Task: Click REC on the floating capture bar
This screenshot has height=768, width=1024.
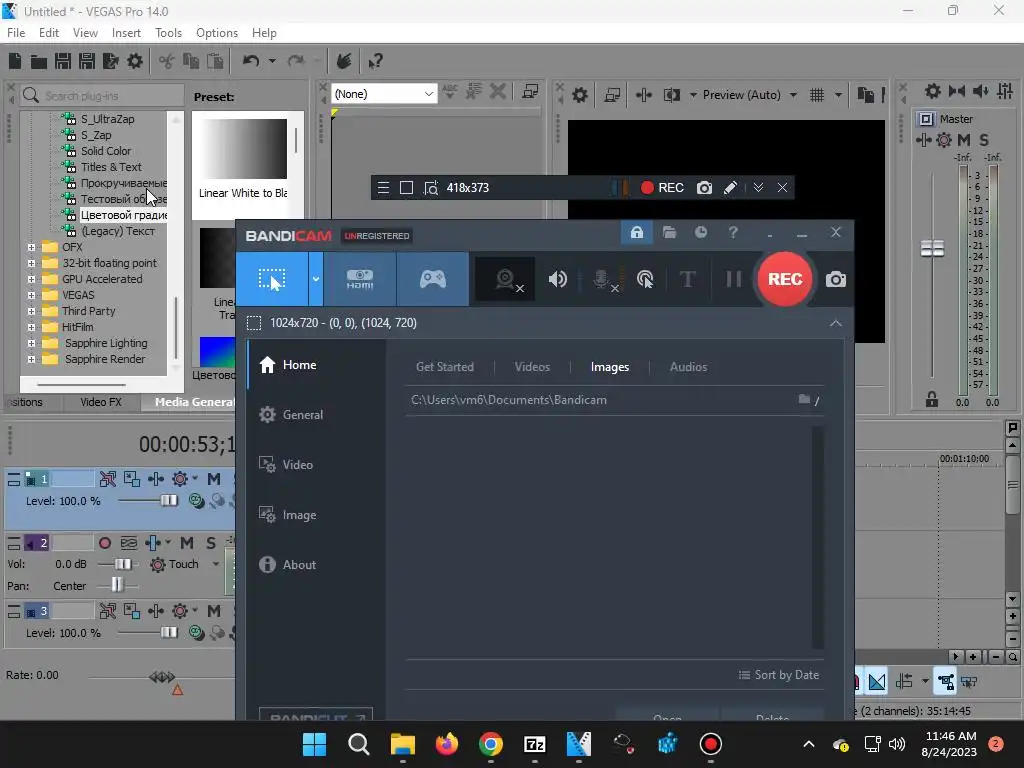Action: [662, 188]
